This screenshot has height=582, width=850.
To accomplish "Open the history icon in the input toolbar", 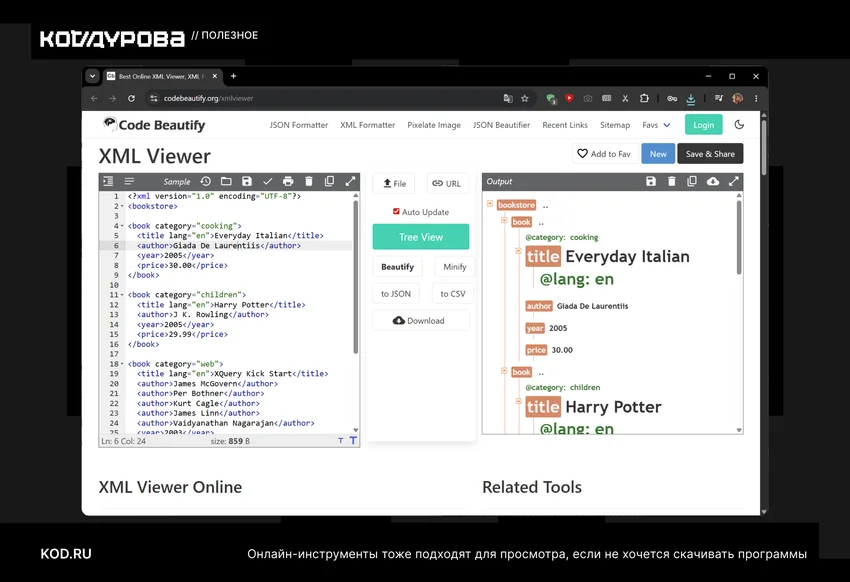I will (205, 182).
